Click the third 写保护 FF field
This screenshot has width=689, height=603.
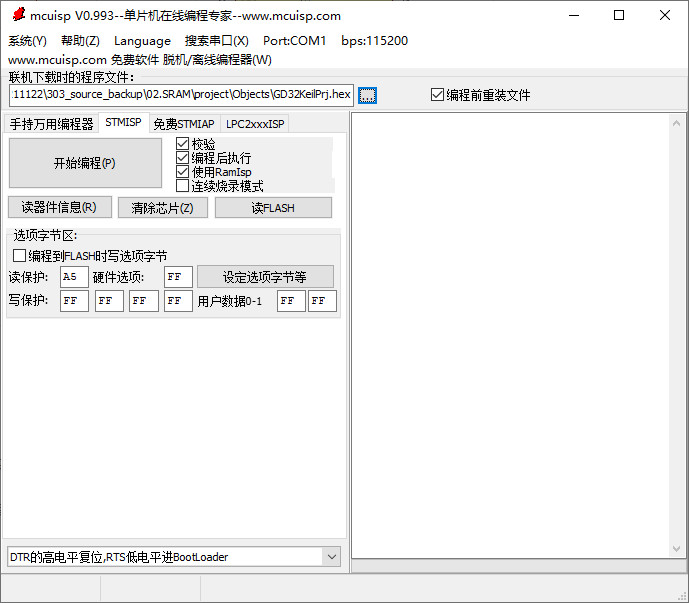(144, 301)
